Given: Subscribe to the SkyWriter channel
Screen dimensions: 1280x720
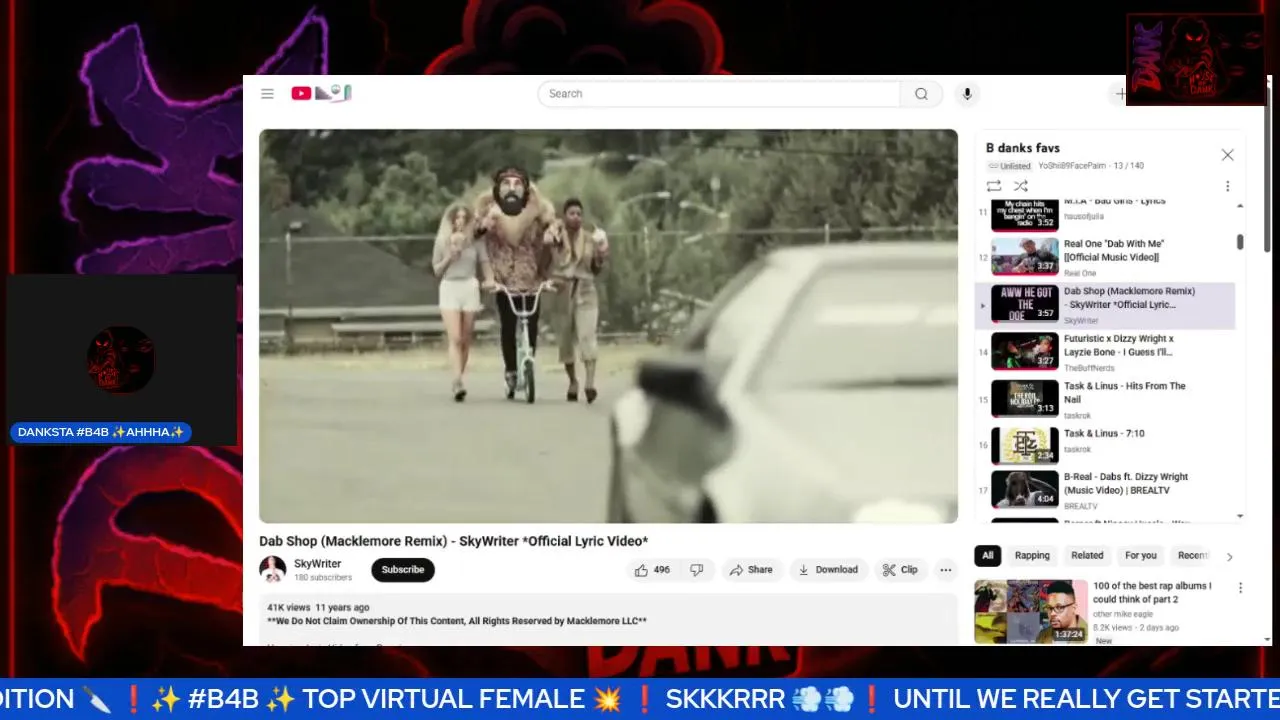Looking at the screenshot, I should point(403,570).
